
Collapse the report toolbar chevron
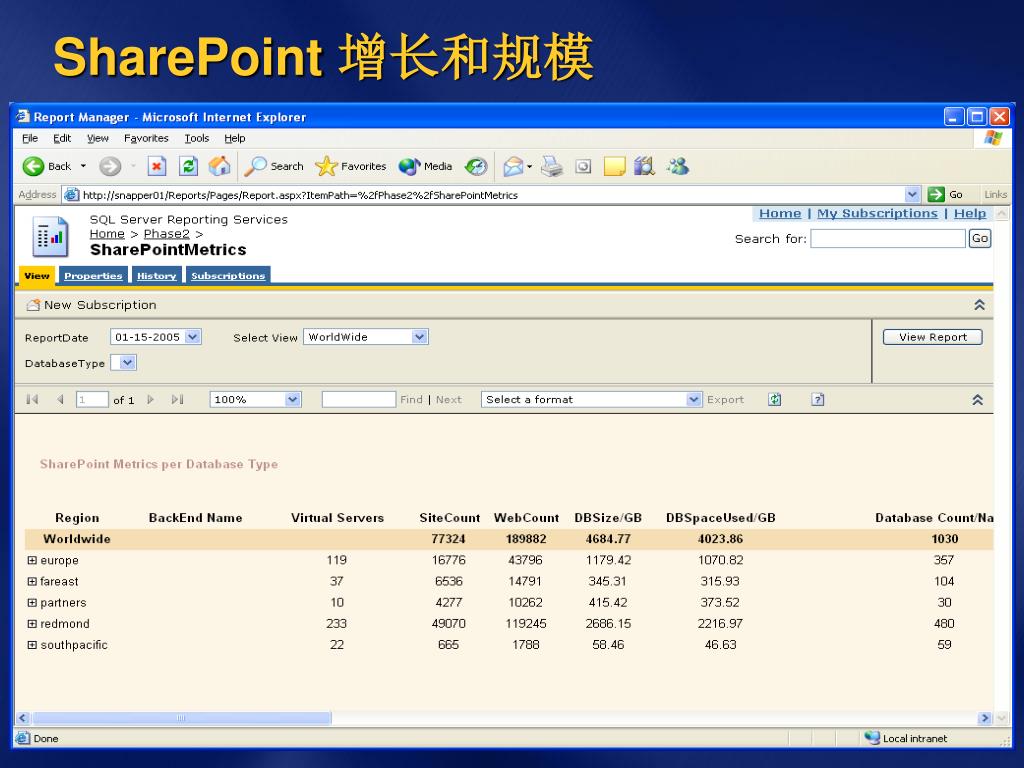[978, 400]
